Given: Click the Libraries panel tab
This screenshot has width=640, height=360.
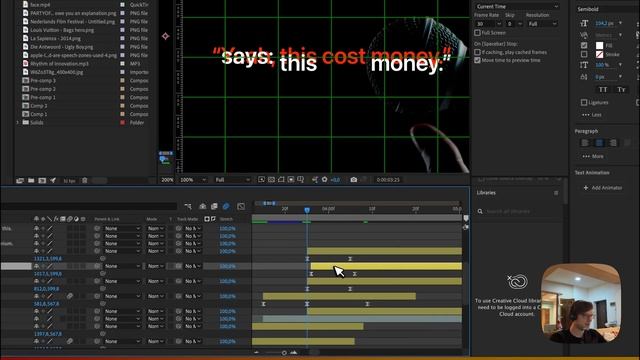Looking at the screenshot, I should pos(486,193).
